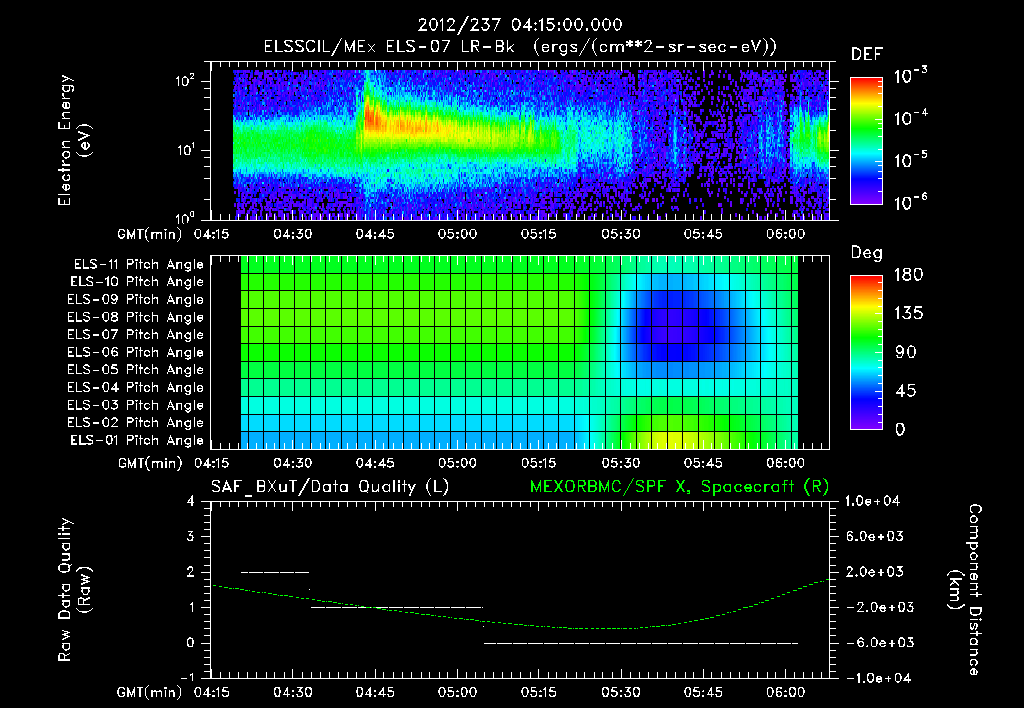Screen dimensions: 1024x708
Task: Click the Deg pitch angle color bar
Action: pyautogui.click(x=866, y=353)
